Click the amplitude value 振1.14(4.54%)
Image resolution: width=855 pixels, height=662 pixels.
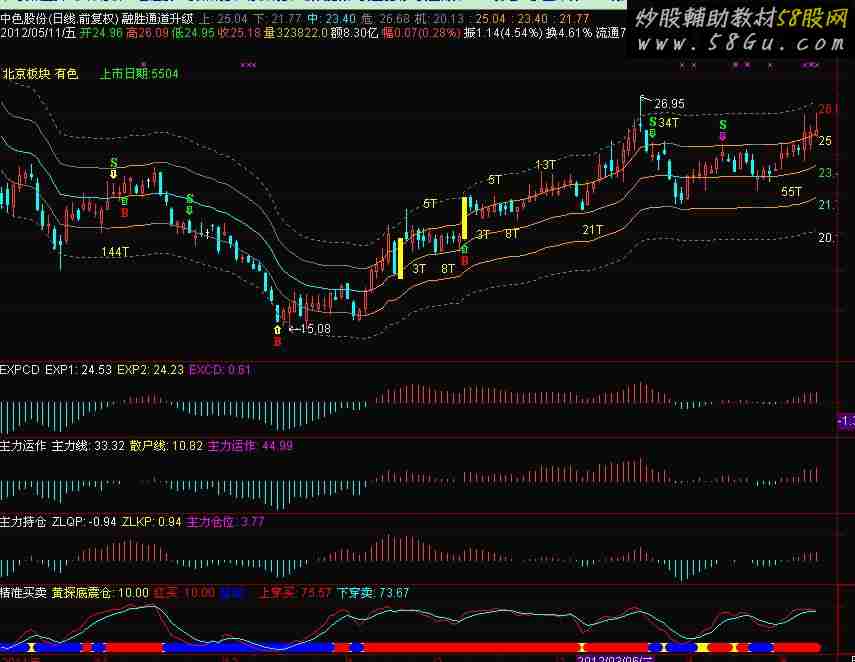point(503,33)
